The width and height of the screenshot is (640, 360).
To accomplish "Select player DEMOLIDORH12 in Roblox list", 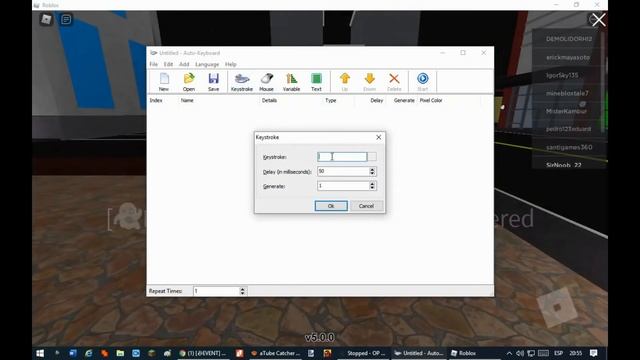I will tap(569, 39).
